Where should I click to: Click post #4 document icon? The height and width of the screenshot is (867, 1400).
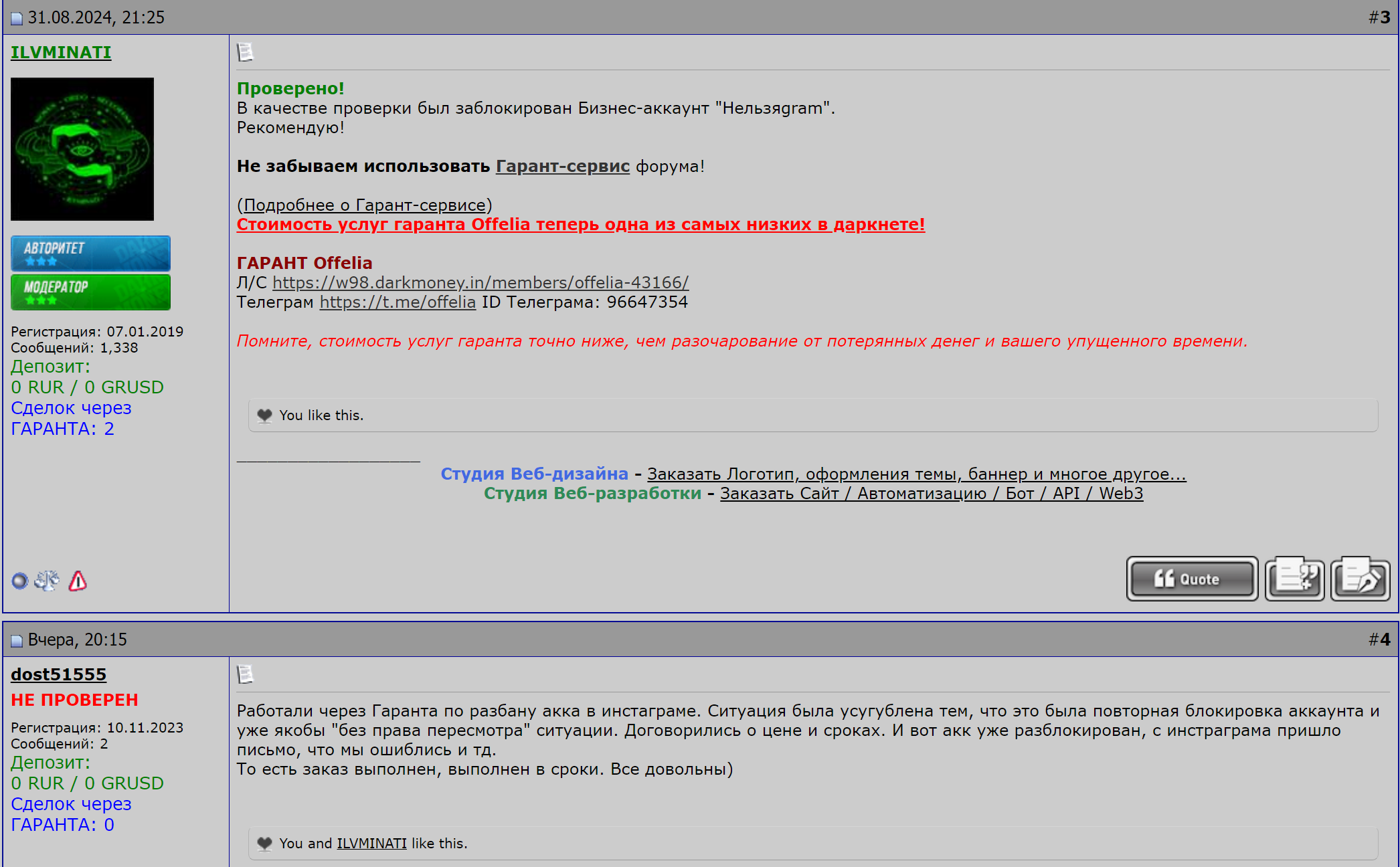[246, 674]
